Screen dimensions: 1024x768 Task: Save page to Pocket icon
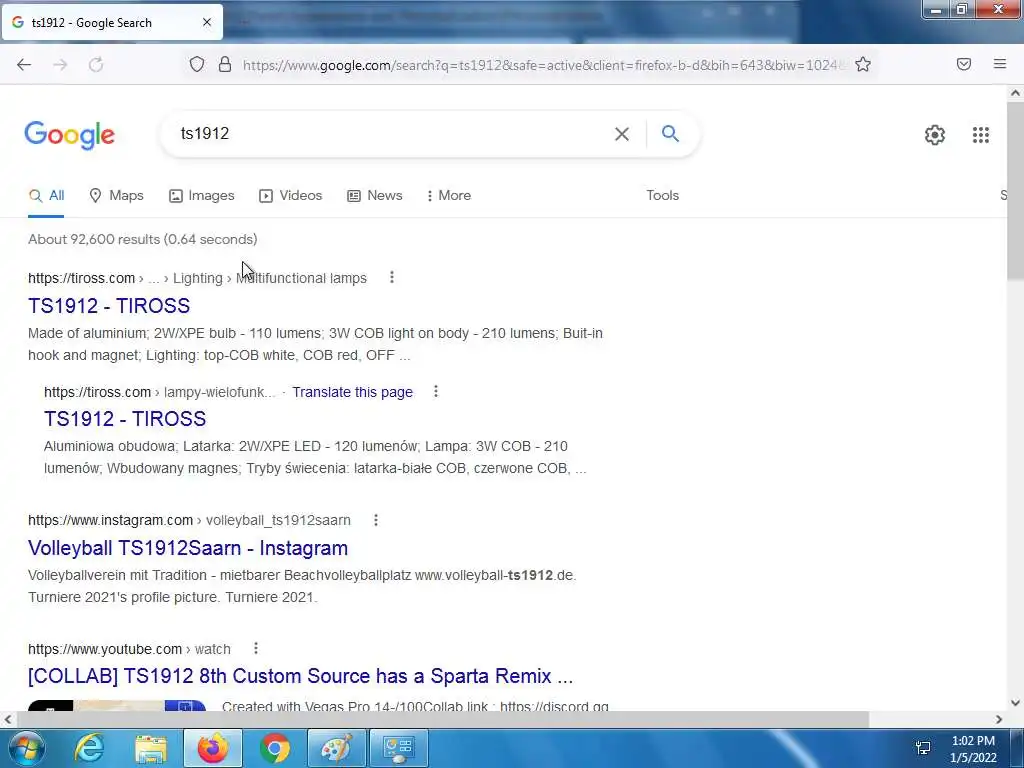tap(964, 64)
